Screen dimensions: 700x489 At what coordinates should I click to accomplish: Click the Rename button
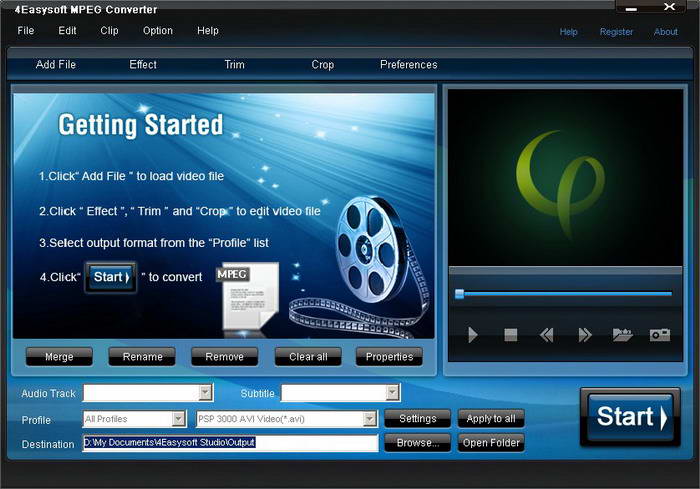[x=142, y=357]
